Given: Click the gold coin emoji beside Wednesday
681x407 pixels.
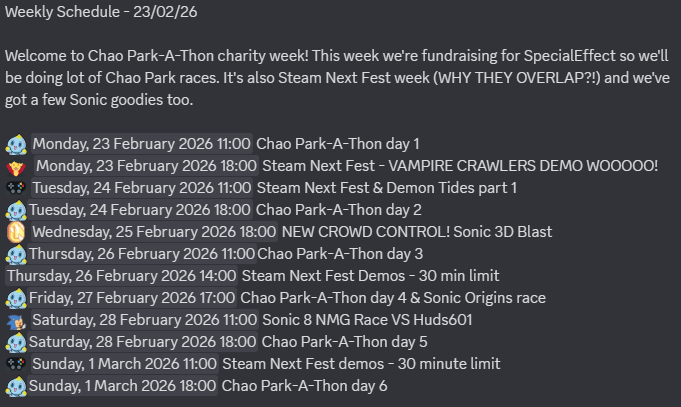Looking at the screenshot, I should (16, 232).
